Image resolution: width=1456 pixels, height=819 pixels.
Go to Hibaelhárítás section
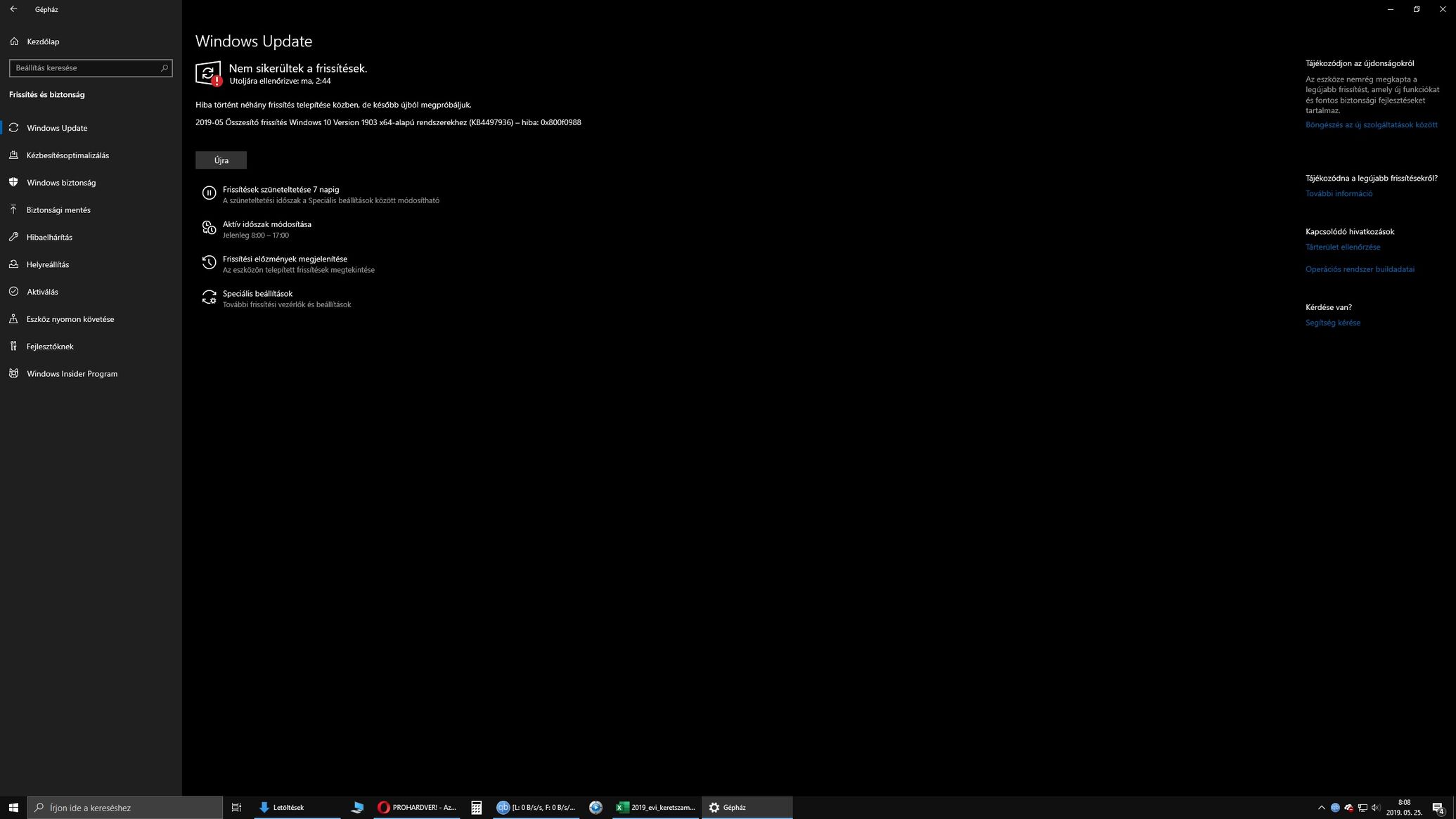[49, 238]
